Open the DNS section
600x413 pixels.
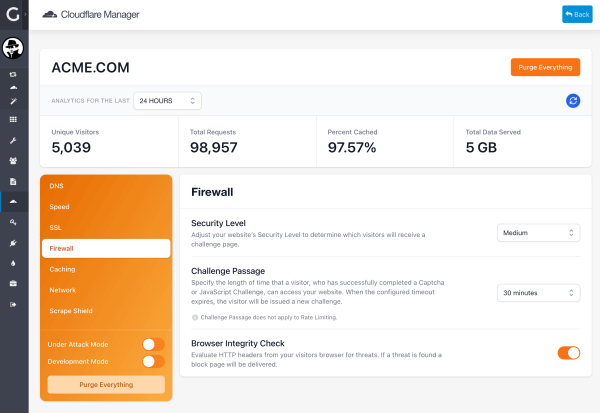(106, 186)
